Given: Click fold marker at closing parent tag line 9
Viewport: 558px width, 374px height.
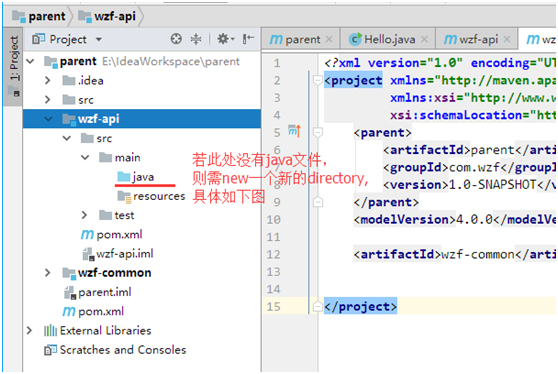Looking at the screenshot, I should click(x=317, y=202).
